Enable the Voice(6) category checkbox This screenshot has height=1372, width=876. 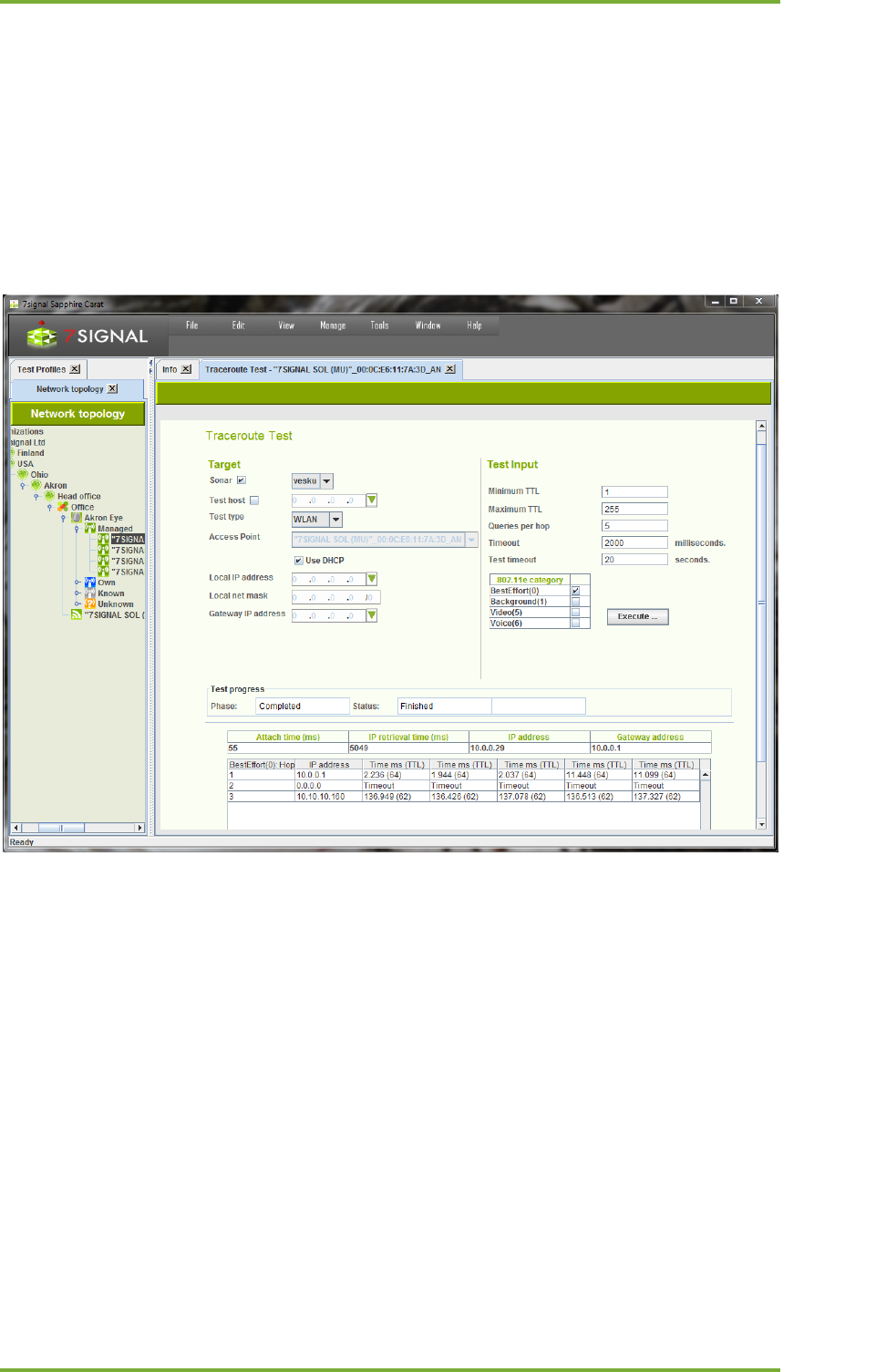575,624
